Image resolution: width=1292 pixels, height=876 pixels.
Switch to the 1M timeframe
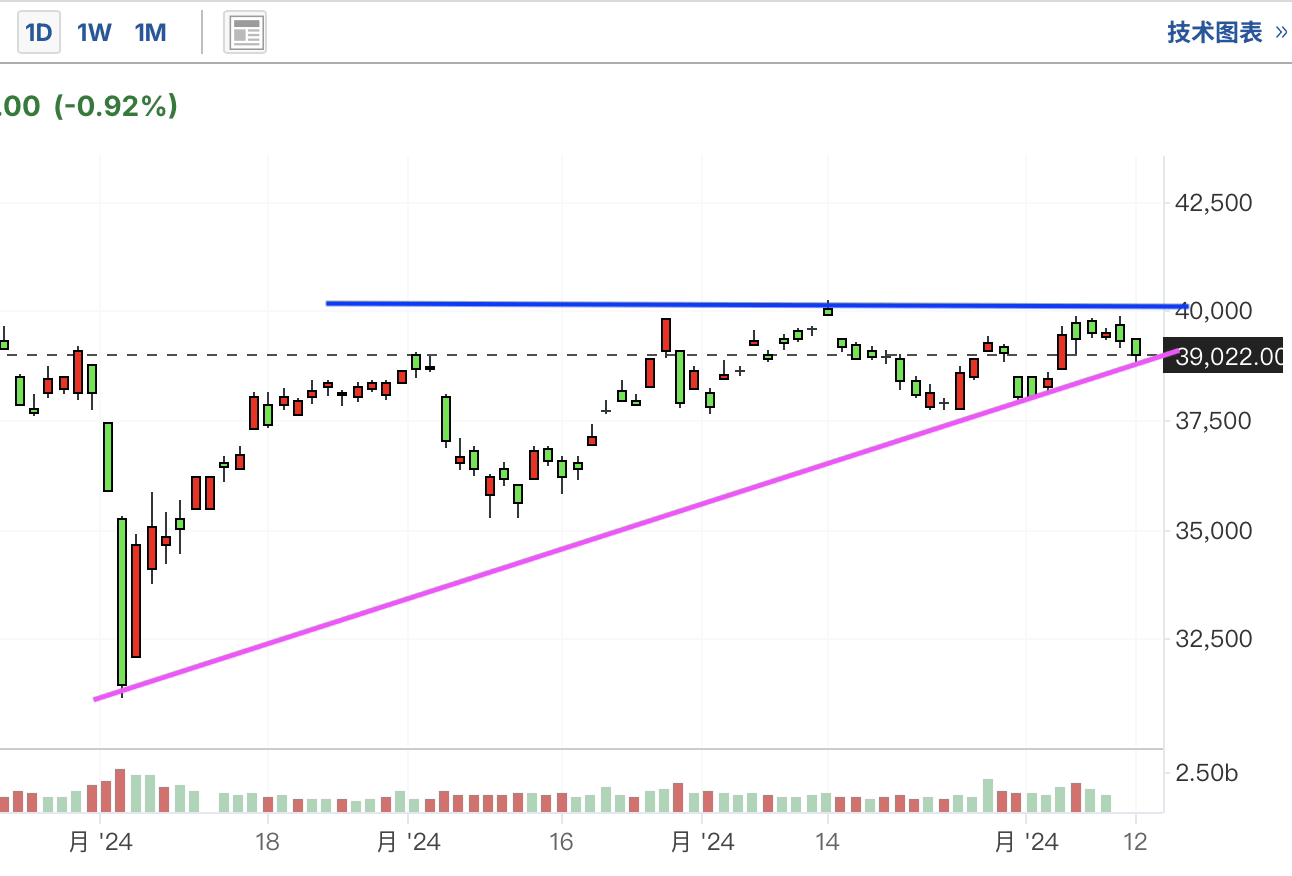[150, 33]
